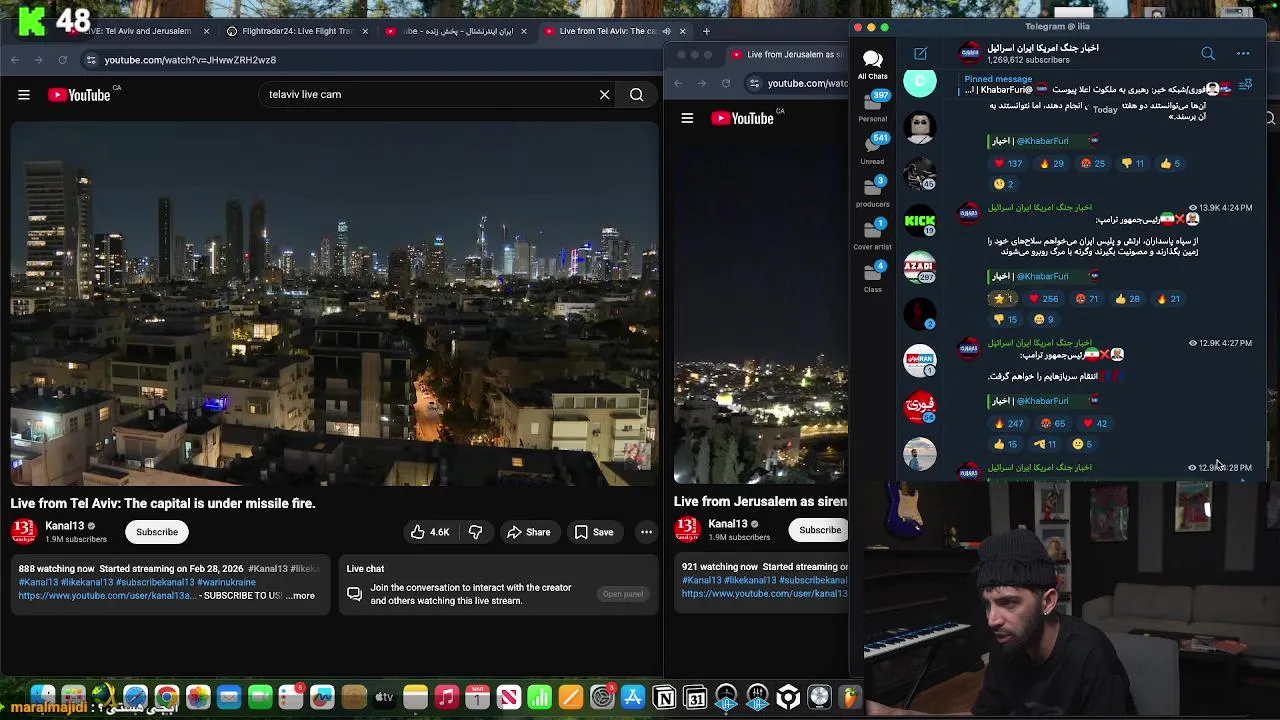The width and height of the screenshot is (1280, 720).
Task: Open Unread folder in Telegram sidebar
Action: point(873,149)
